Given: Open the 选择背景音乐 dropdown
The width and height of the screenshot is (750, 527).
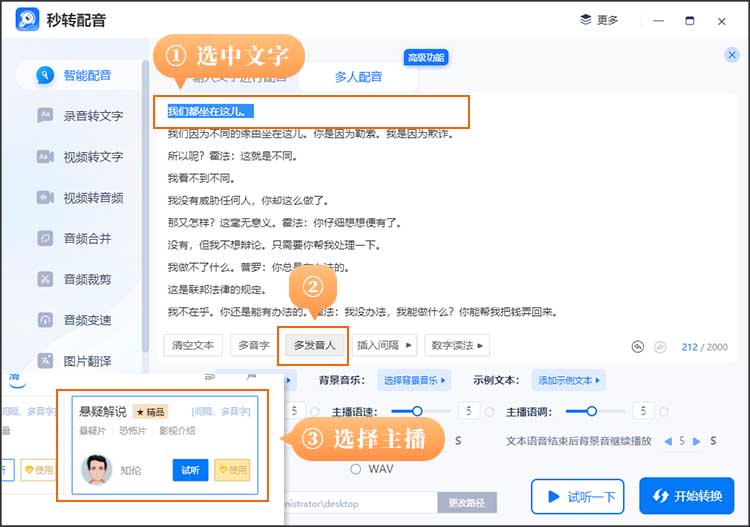Looking at the screenshot, I should click(x=414, y=380).
